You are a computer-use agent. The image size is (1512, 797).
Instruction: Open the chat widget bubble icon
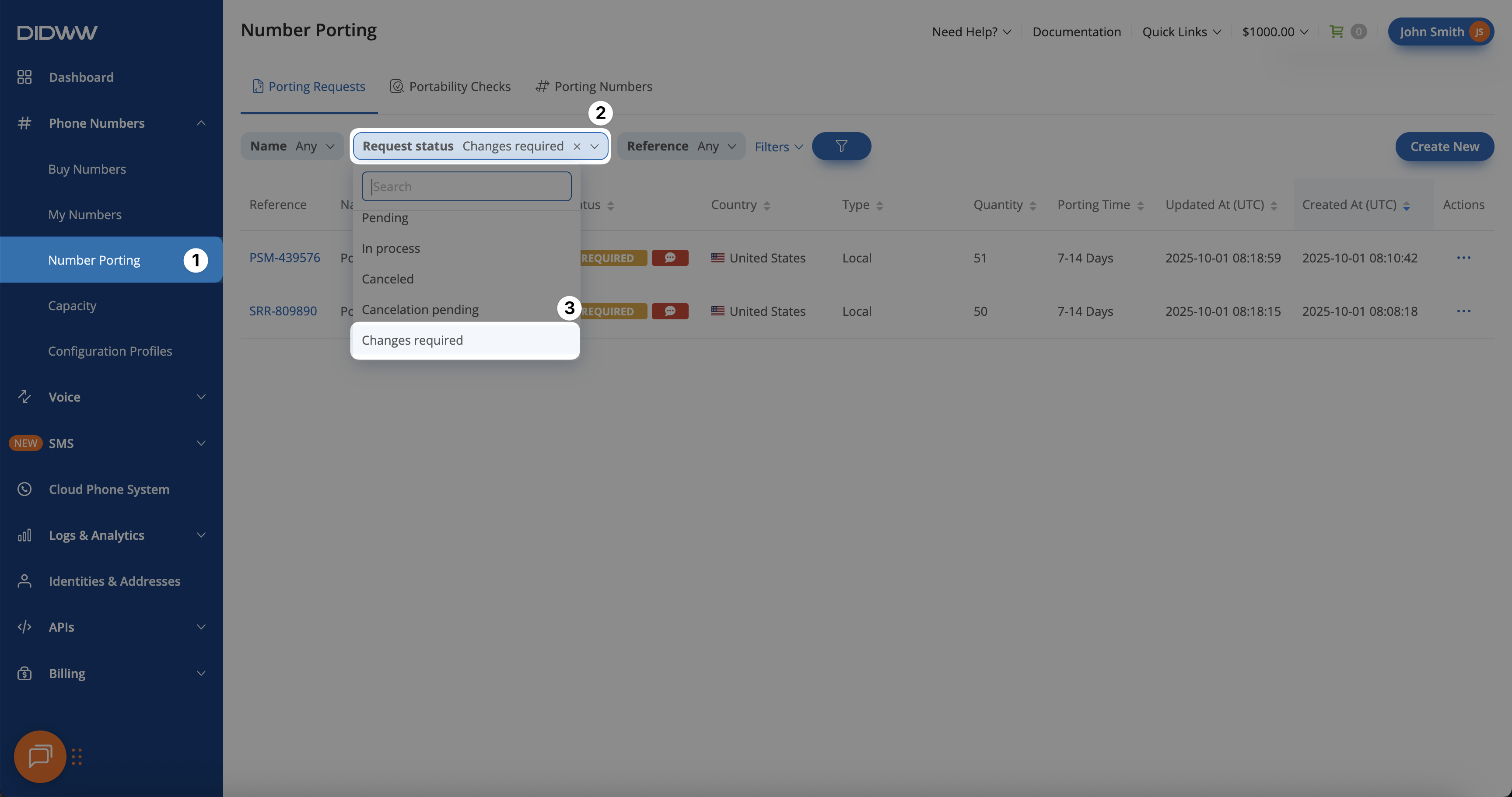pos(40,756)
